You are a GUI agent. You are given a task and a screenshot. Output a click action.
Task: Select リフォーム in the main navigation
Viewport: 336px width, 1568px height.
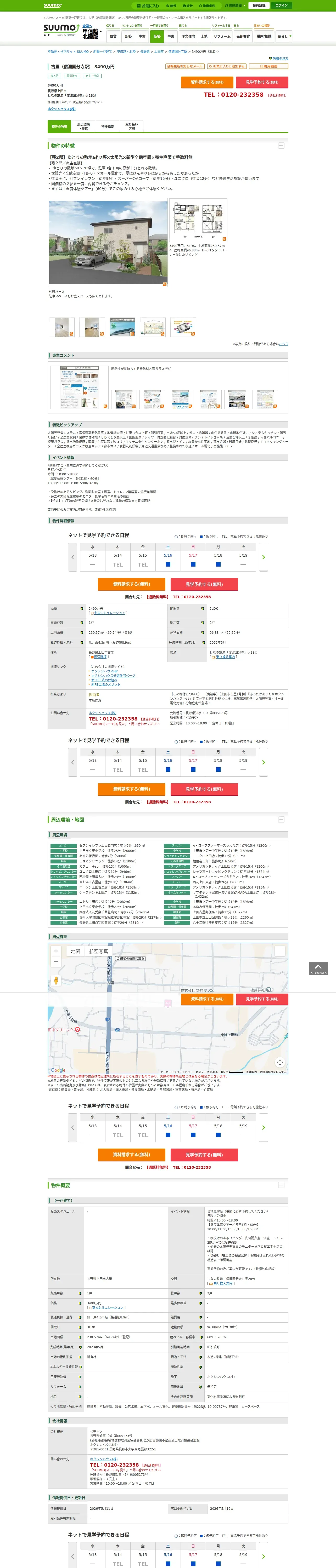pos(222,37)
